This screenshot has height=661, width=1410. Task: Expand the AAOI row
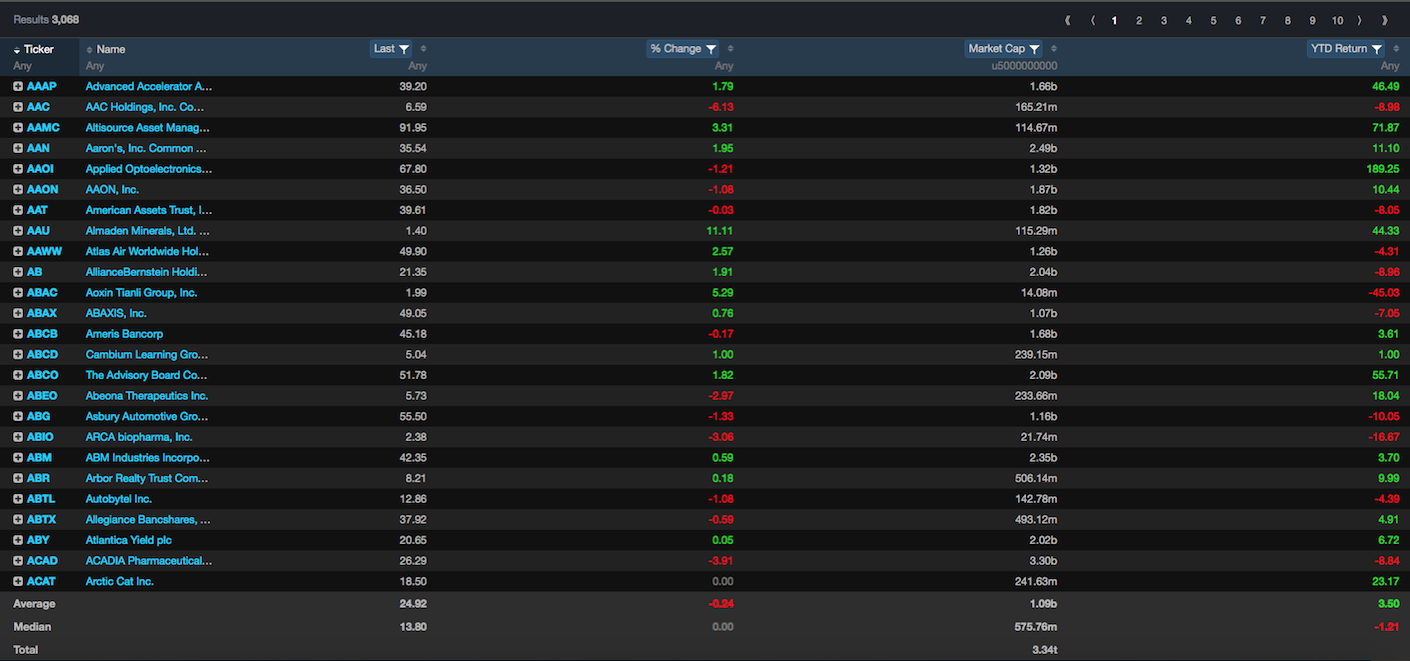coord(18,169)
